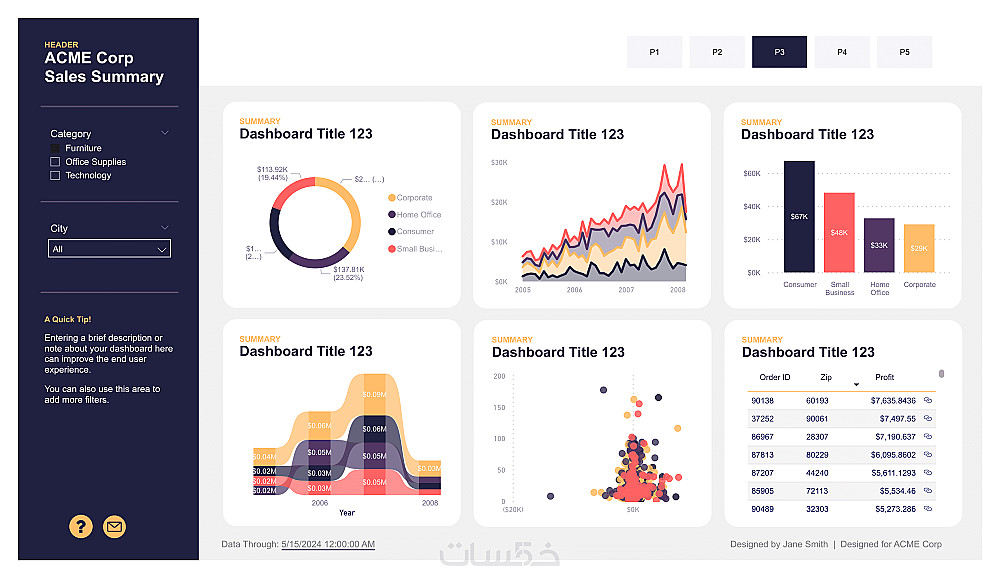
Task: Select profit cell $7,190.637
Action: tap(895, 437)
